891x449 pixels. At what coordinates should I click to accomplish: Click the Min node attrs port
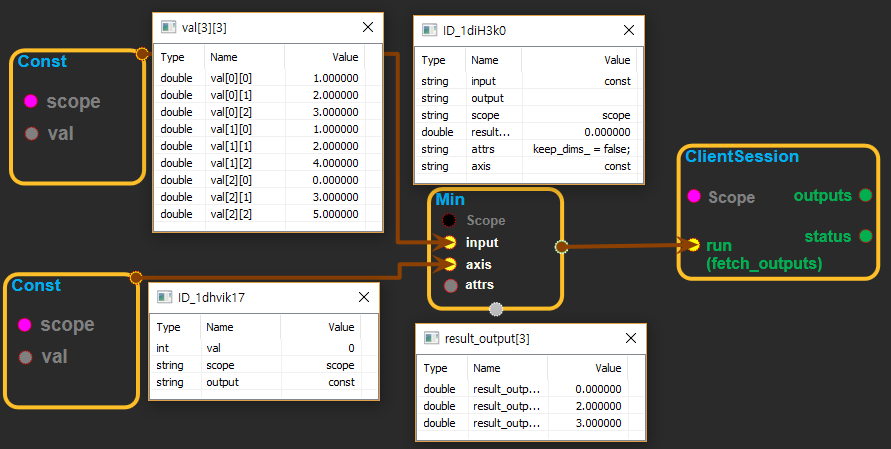click(450, 286)
